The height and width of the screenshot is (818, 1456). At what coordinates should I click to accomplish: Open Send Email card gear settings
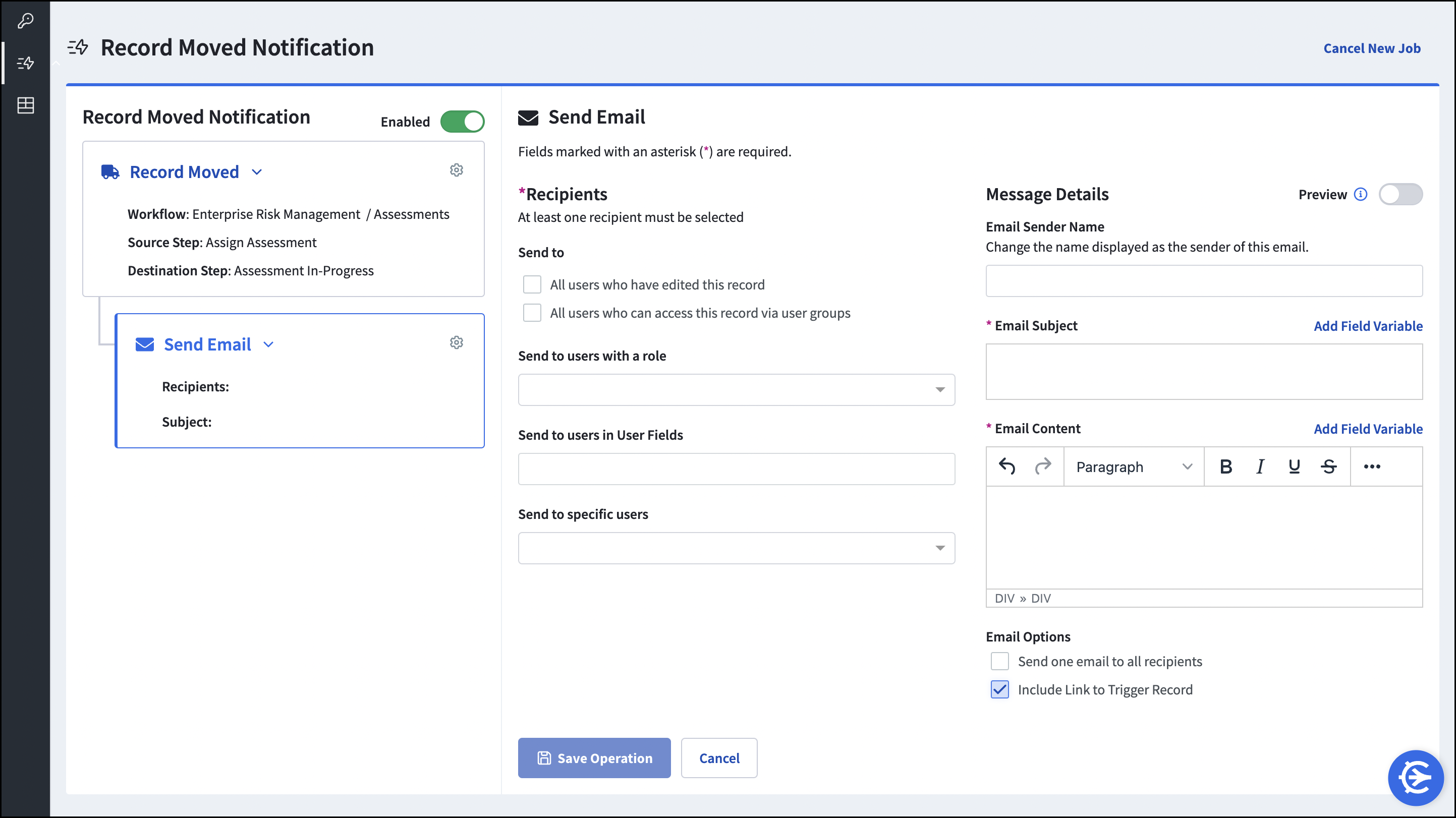[x=456, y=342]
